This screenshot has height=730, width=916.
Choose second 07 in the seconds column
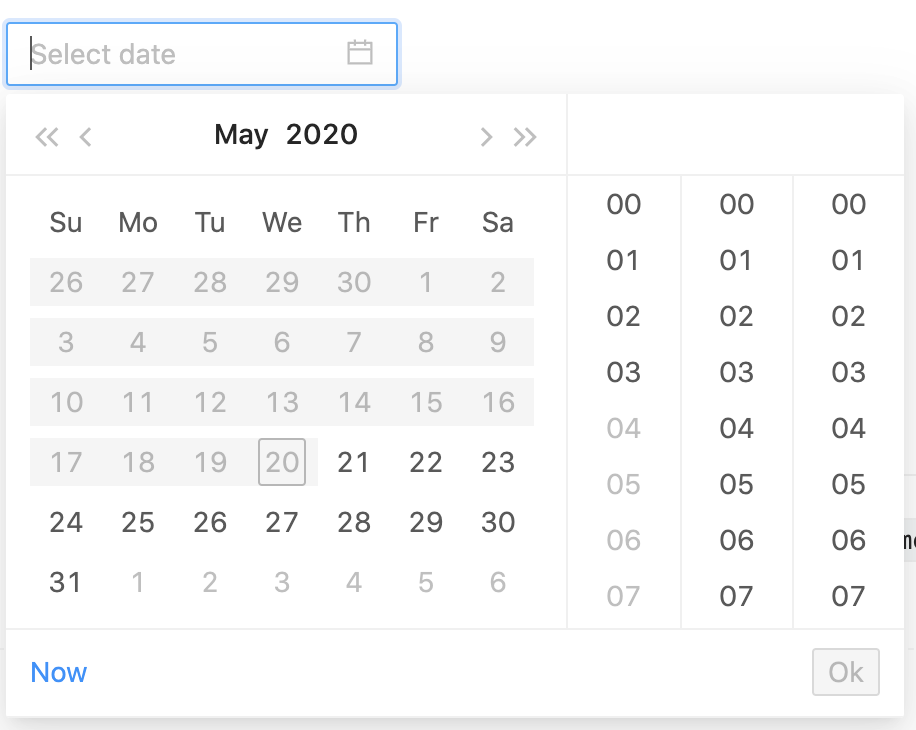[x=848, y=596]
